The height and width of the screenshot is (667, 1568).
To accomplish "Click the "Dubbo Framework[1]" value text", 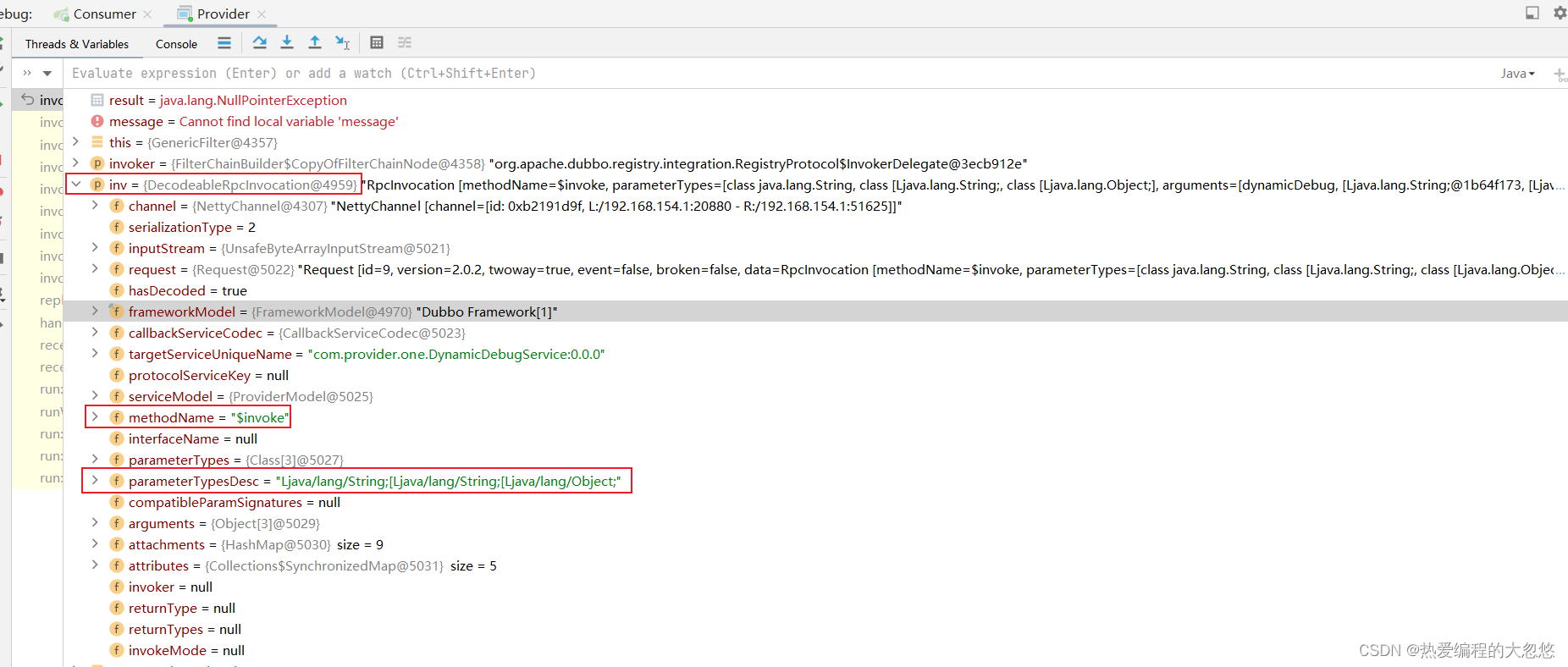I will [x=487, y=311].
